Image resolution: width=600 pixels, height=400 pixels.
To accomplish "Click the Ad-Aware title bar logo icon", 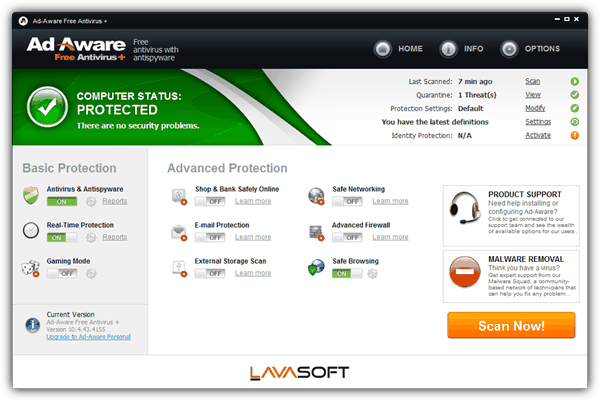I will coord(23,21).
